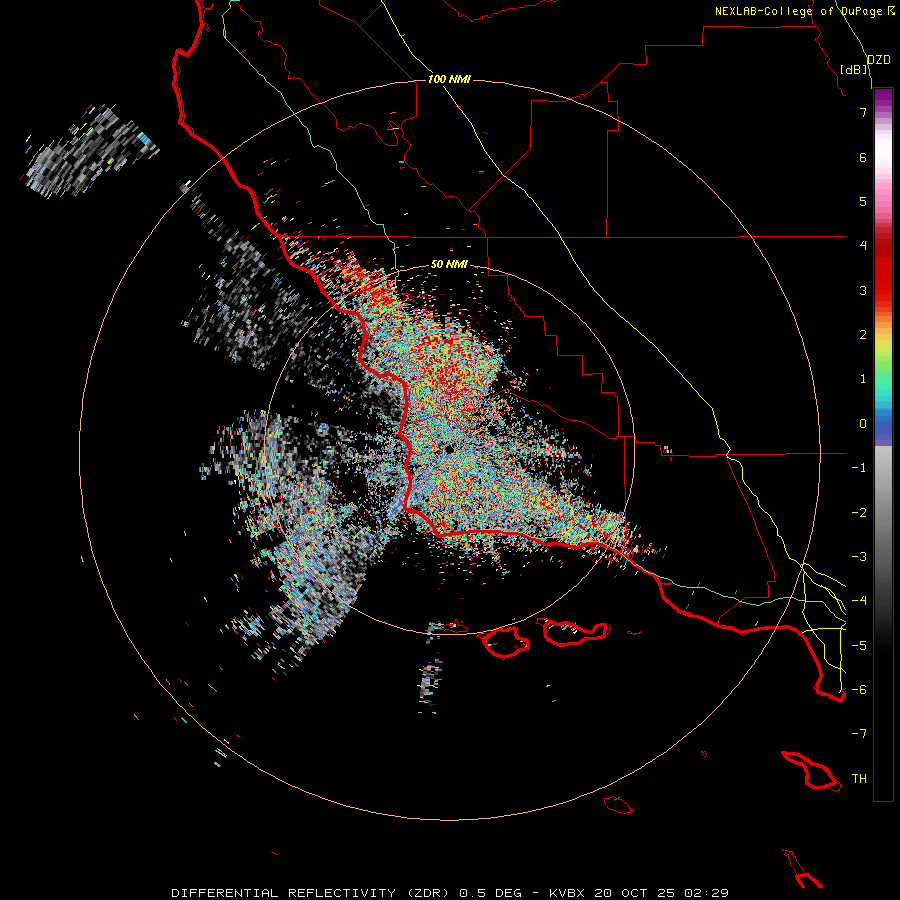Click the 4 dB value on the legend
The image size is (900, 900).
863,246
